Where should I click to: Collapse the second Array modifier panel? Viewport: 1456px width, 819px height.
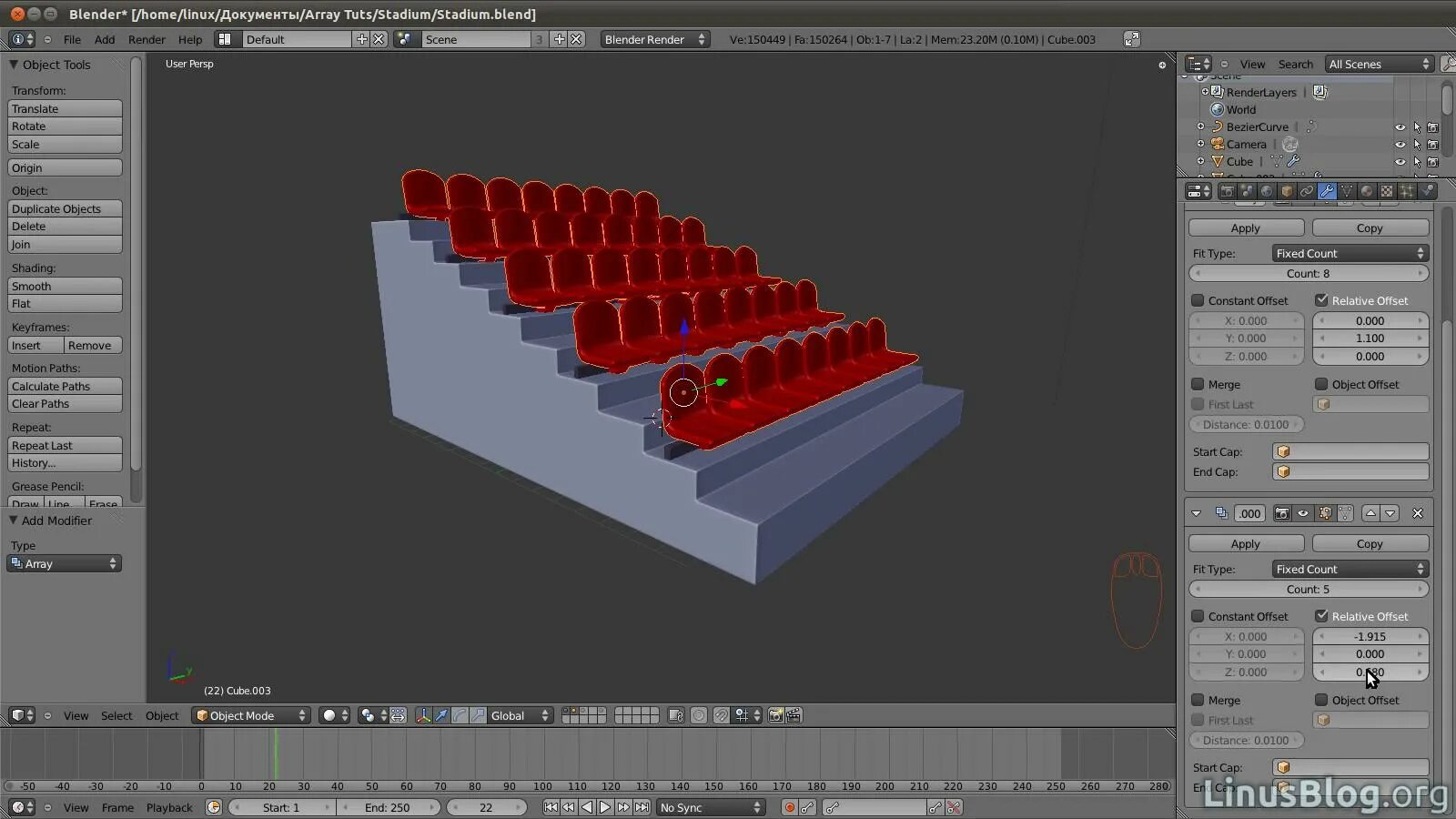1197,513
